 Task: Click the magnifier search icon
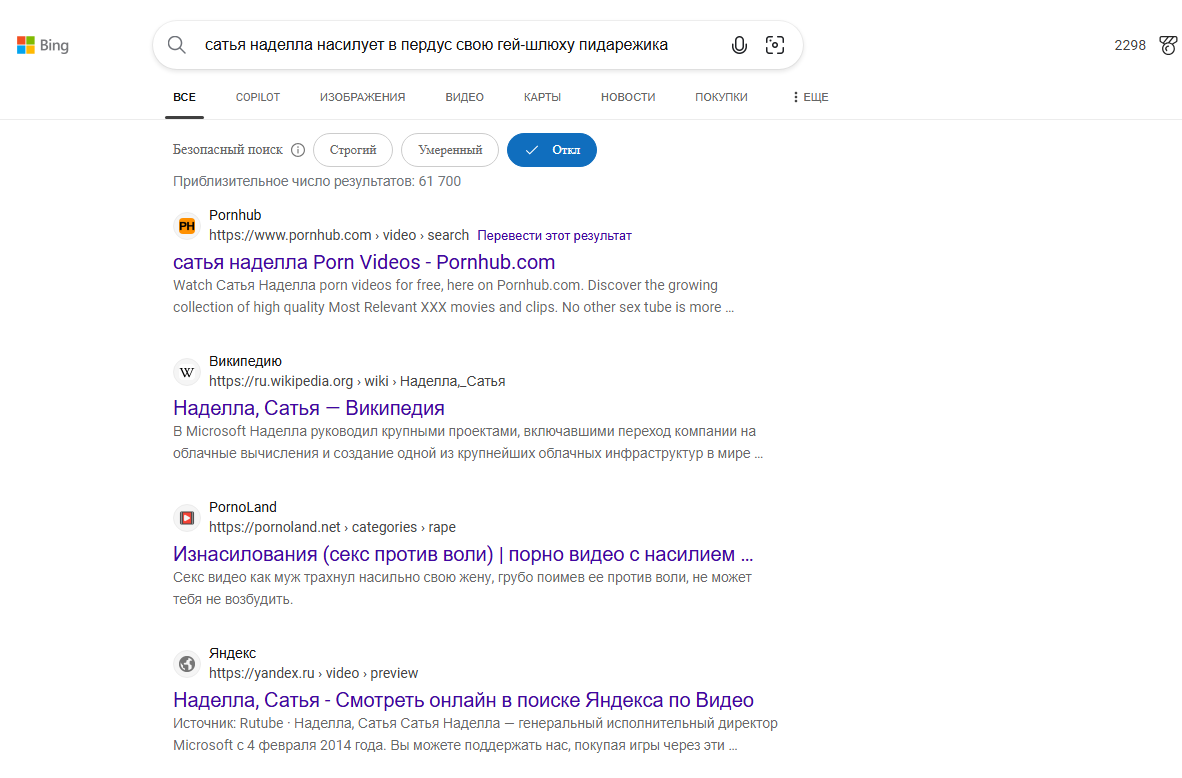176,45
